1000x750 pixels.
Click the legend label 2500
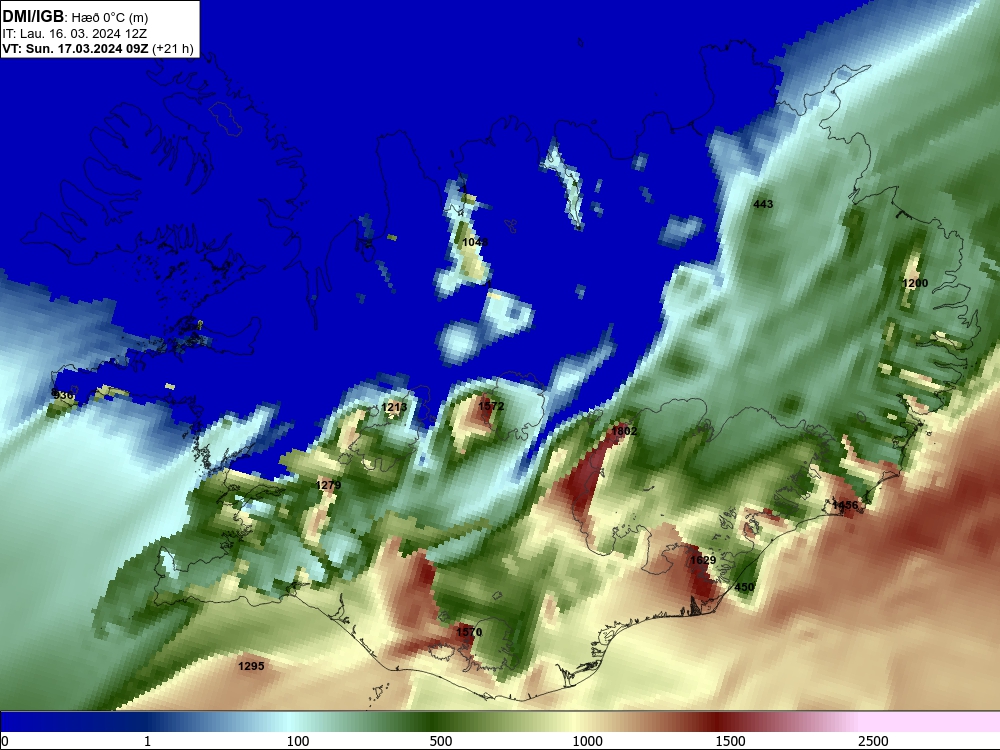(x=873, y=741)
